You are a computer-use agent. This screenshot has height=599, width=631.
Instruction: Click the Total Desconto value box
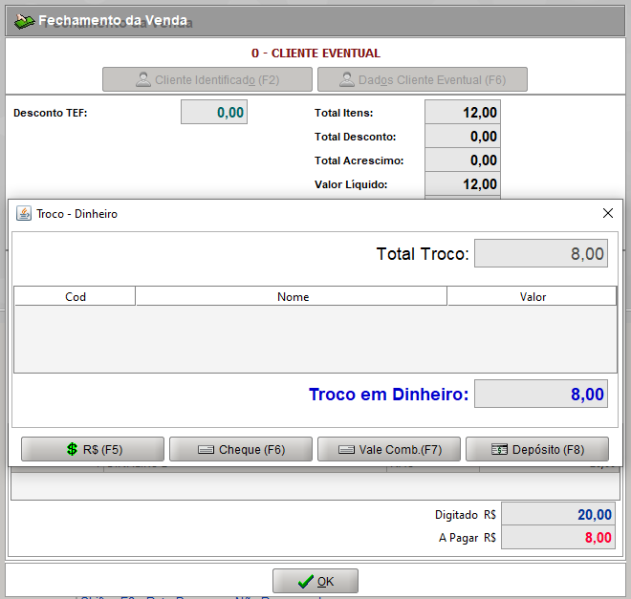(x=462, y=137)
